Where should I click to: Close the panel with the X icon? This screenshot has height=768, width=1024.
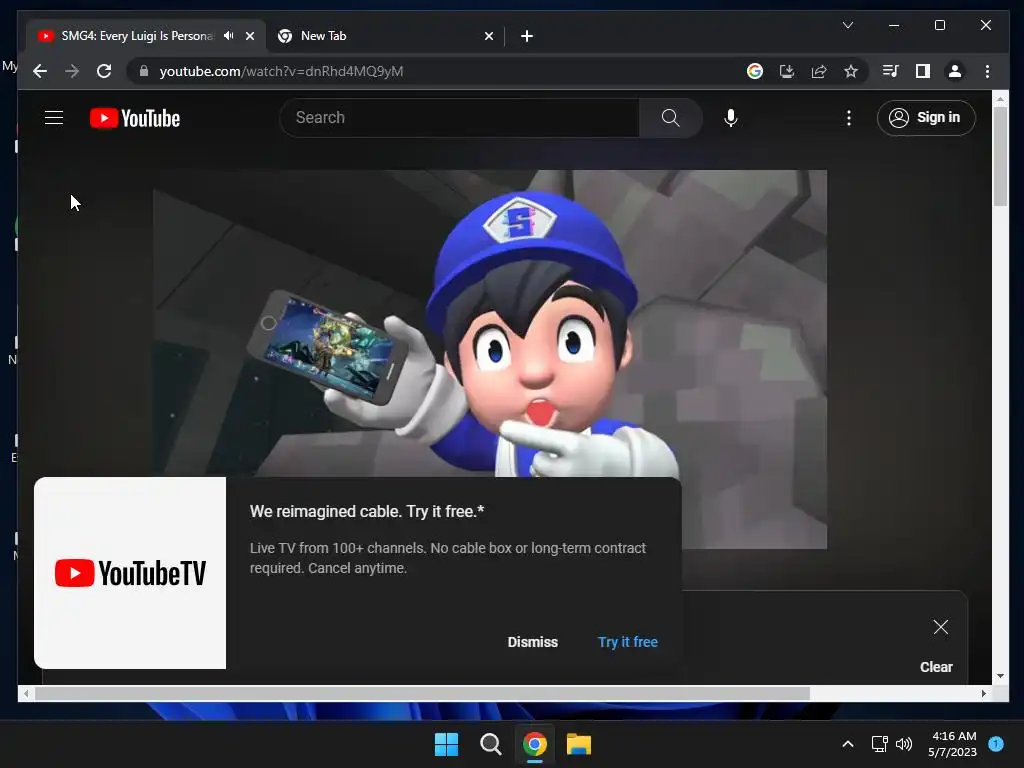click(x=940, y=627)
